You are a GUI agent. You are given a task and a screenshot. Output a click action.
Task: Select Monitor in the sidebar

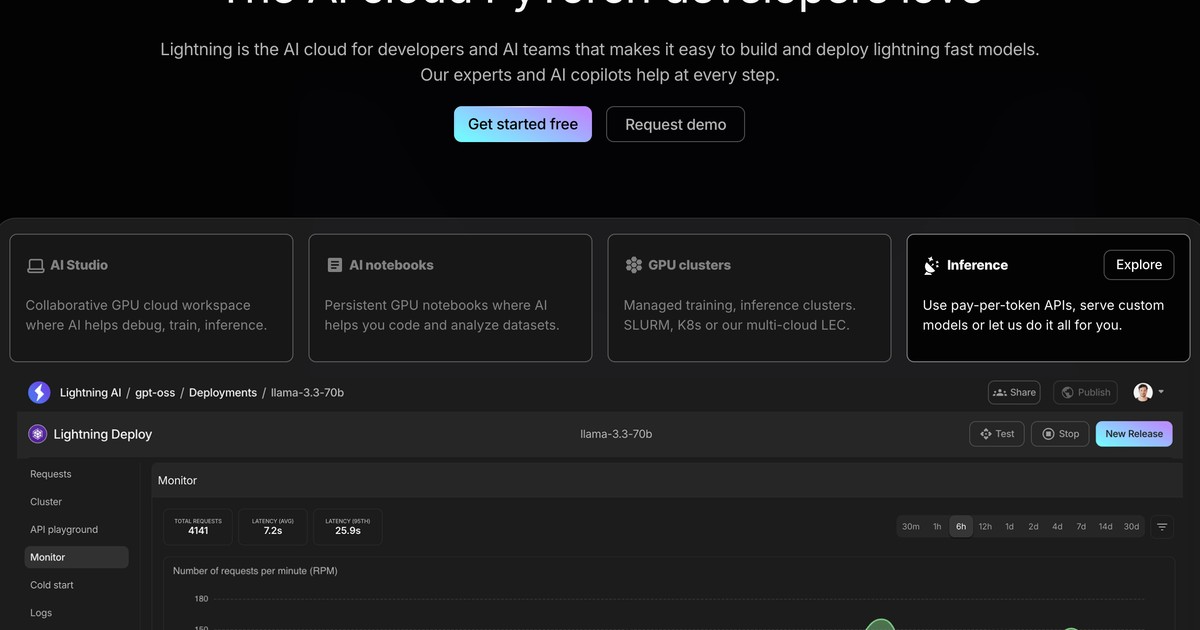click(76, 557)
